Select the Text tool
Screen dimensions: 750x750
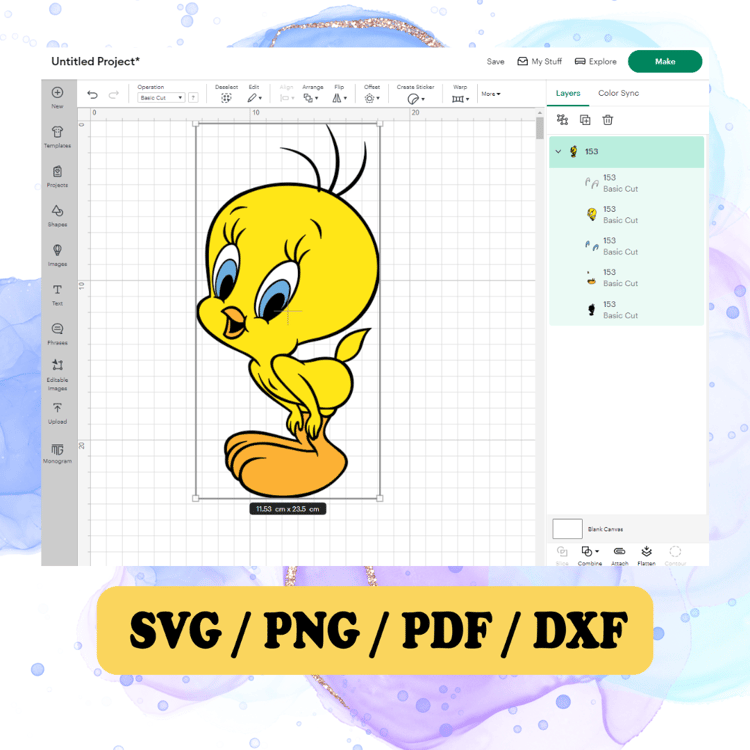[57, 294]
